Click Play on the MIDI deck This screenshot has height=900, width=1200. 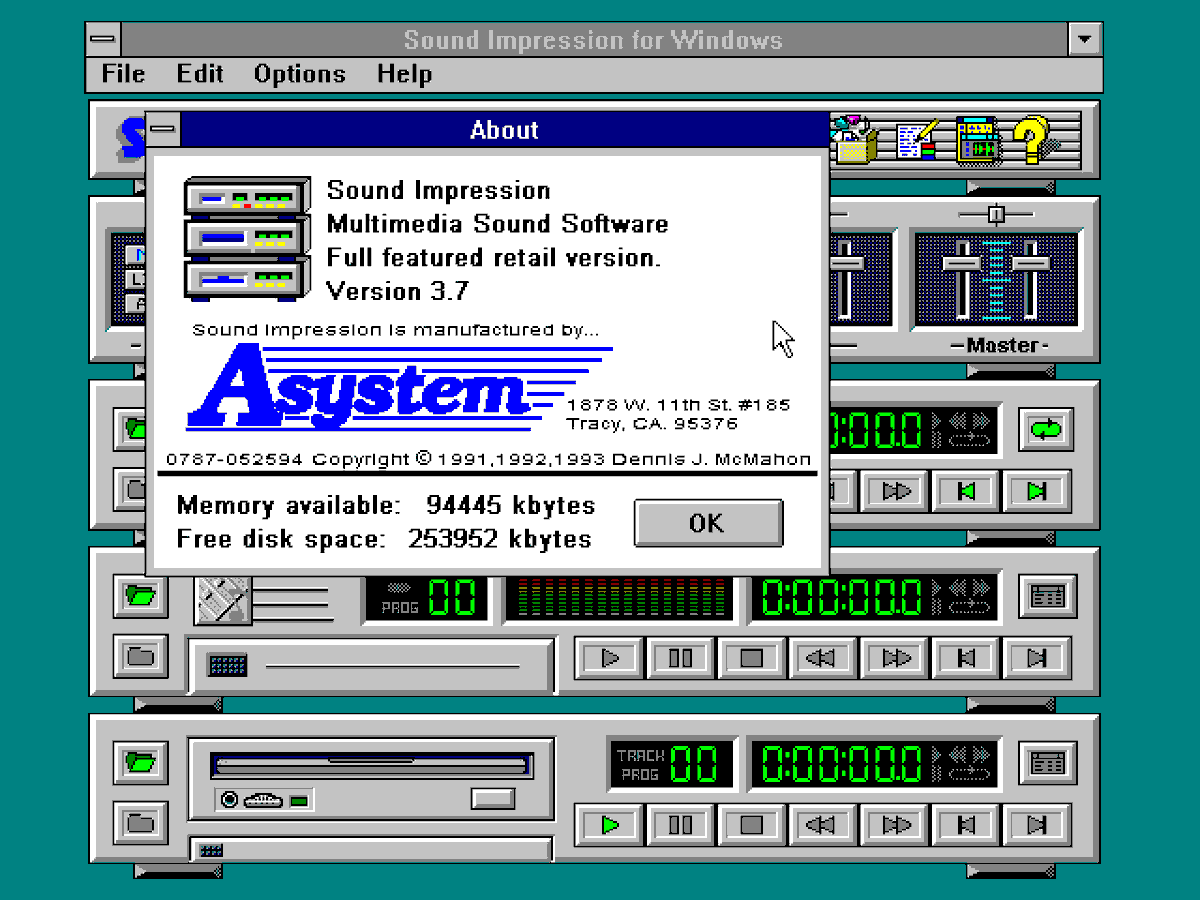tap(609, 657)
